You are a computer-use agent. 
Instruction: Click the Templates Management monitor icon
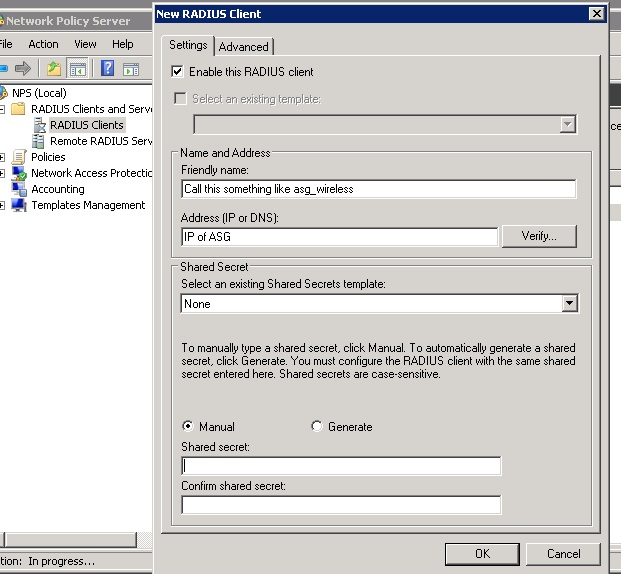coord(19,205)
